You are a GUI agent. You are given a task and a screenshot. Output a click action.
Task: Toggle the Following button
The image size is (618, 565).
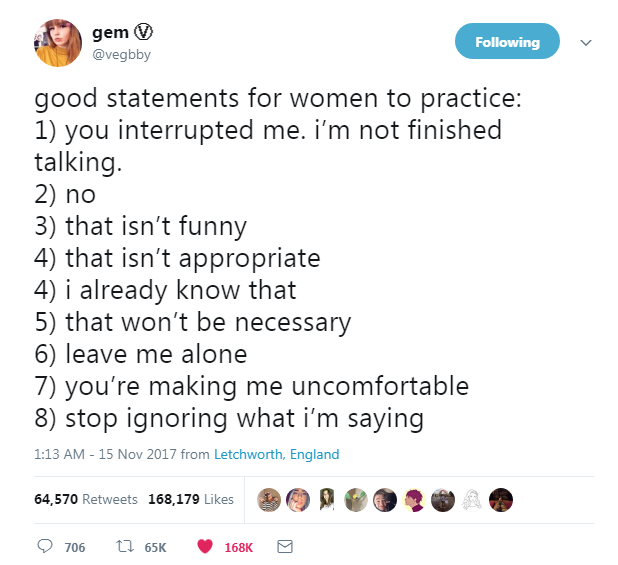(x=507, y=42)
